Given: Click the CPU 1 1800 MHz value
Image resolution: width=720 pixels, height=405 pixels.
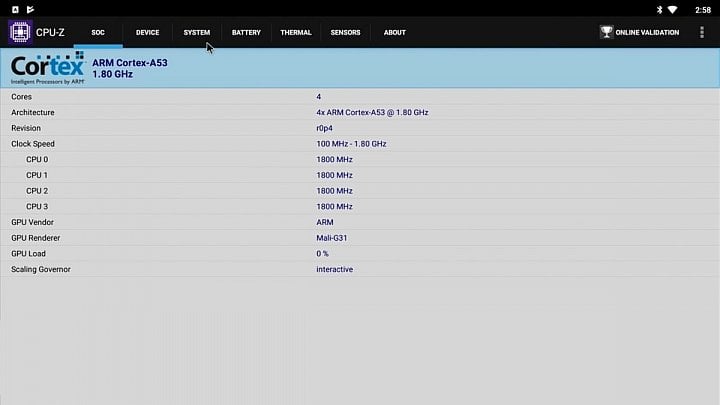Looking at the screenshot, I should click(x=334, y=175).
